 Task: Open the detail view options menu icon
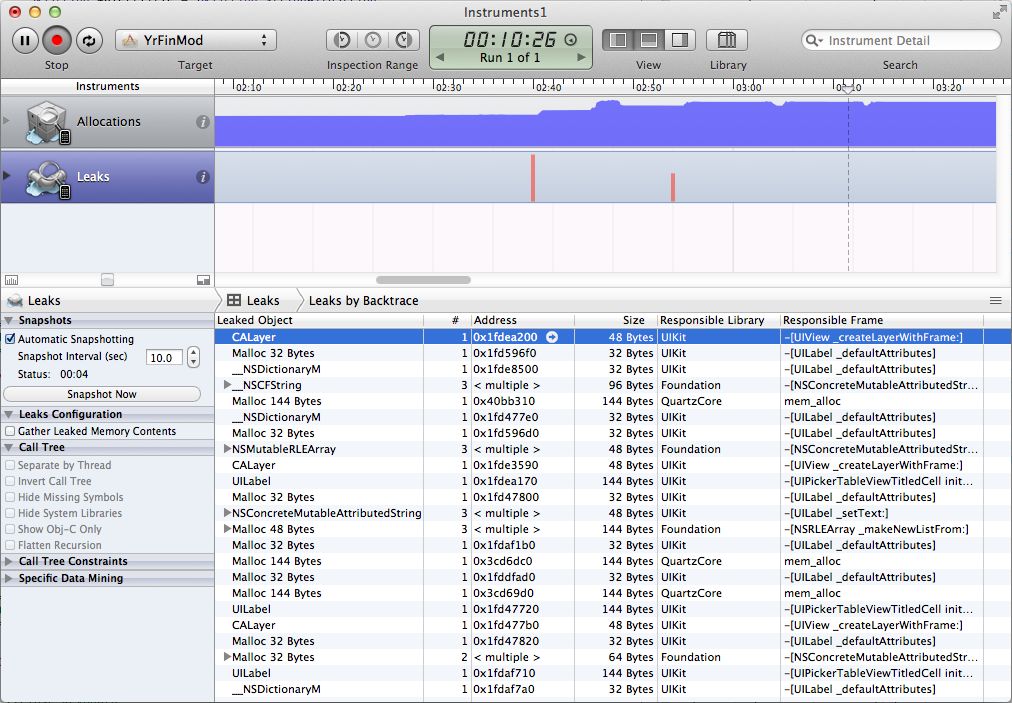[996, 301]
